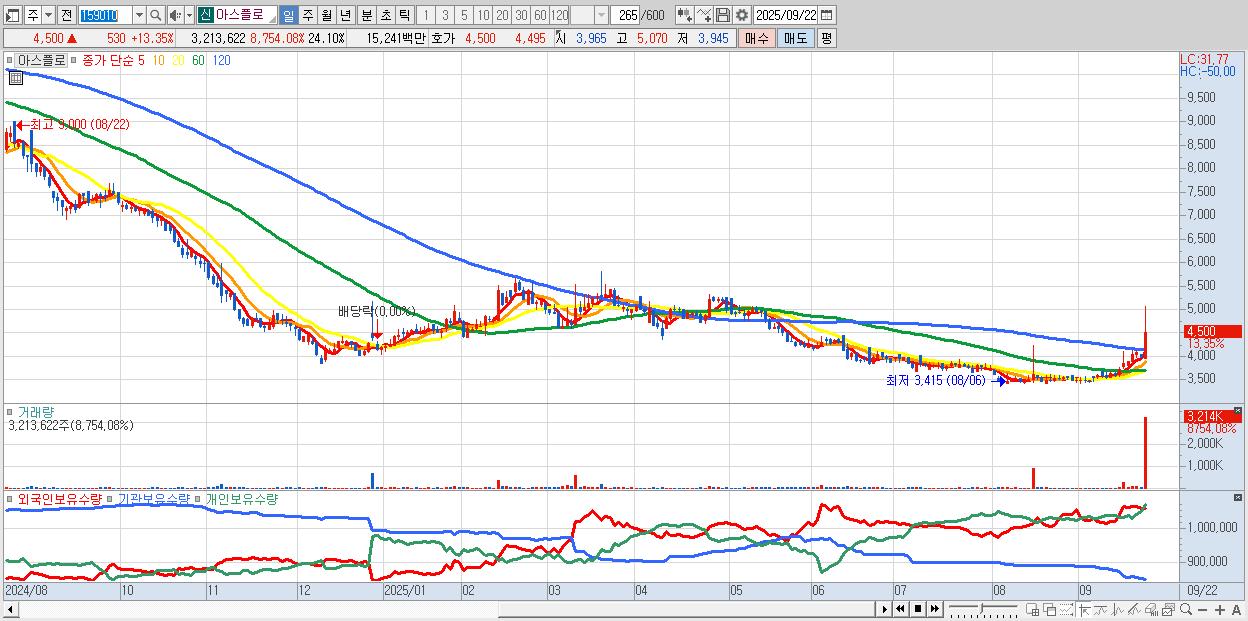This screenshot has height=621, width=1248.
Task: Click the crosshair cursor icon
Action: [x=1084, y=609]
